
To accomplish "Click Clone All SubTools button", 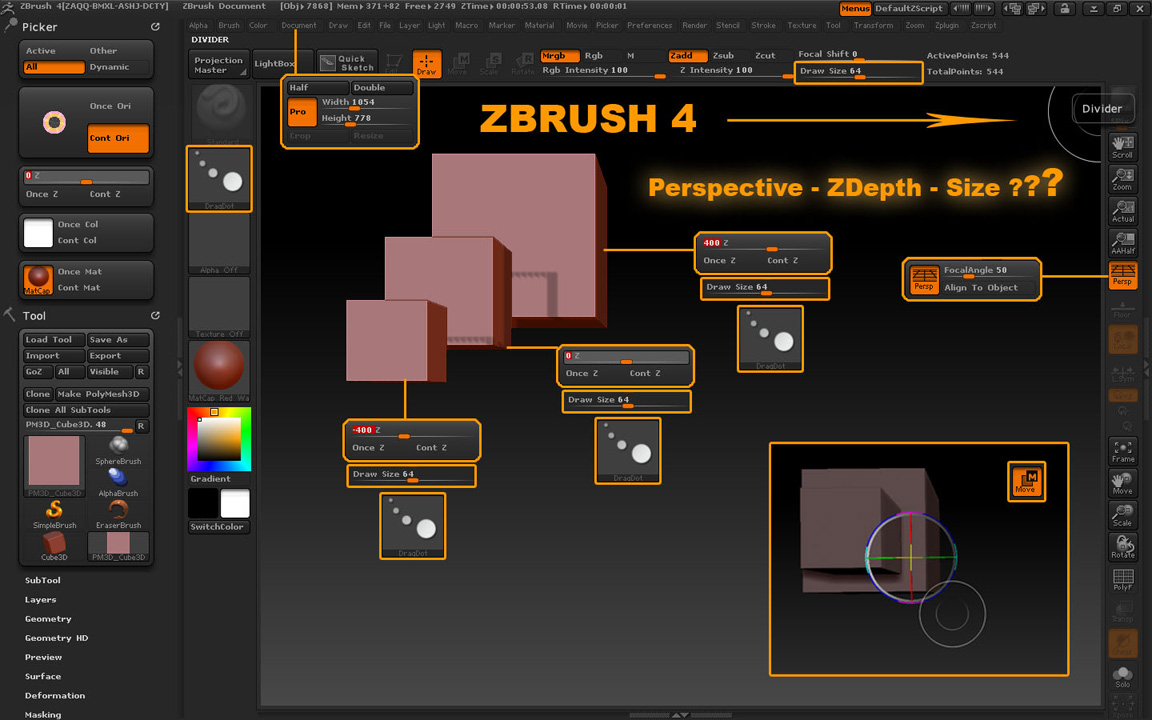I will [86, 410].
